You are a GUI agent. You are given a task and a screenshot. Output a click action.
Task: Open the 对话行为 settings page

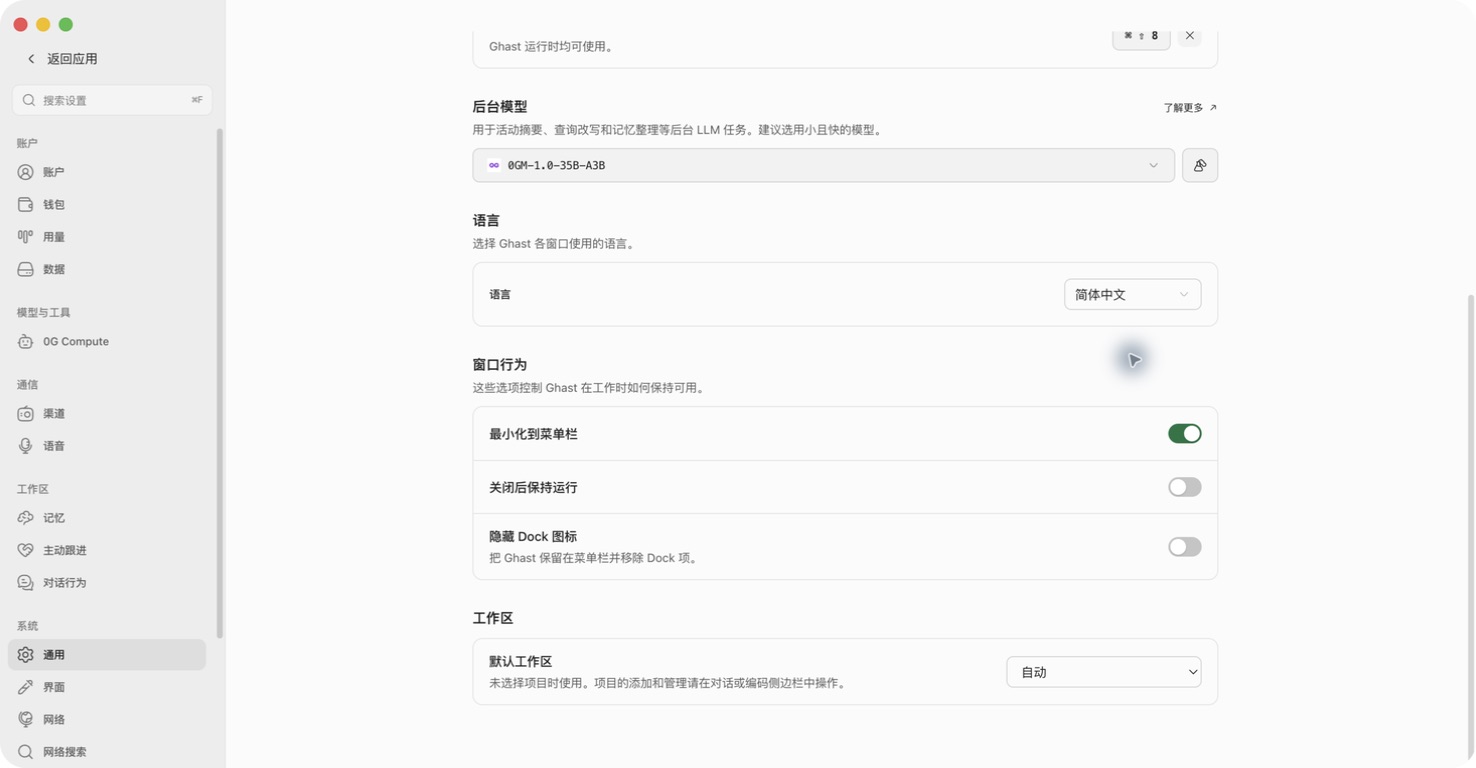107,582
